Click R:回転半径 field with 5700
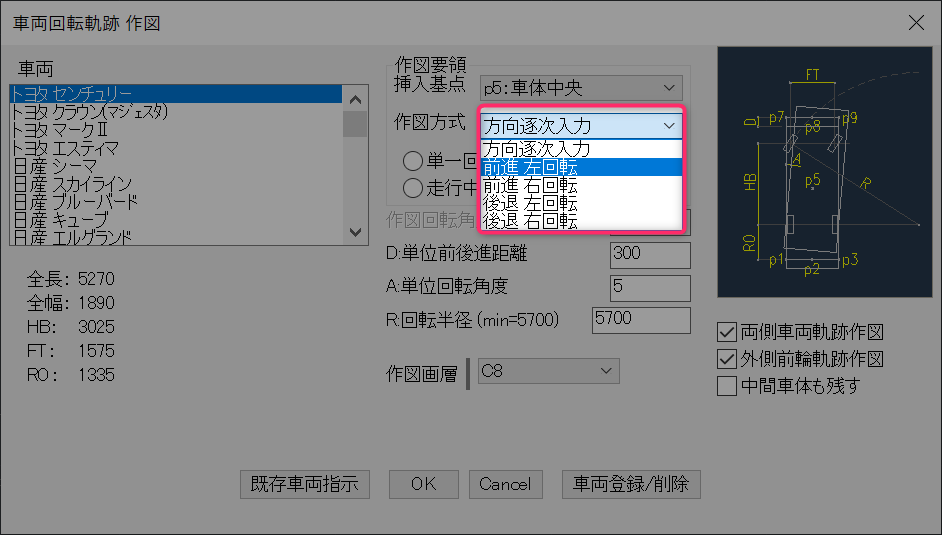 point(641,320)
